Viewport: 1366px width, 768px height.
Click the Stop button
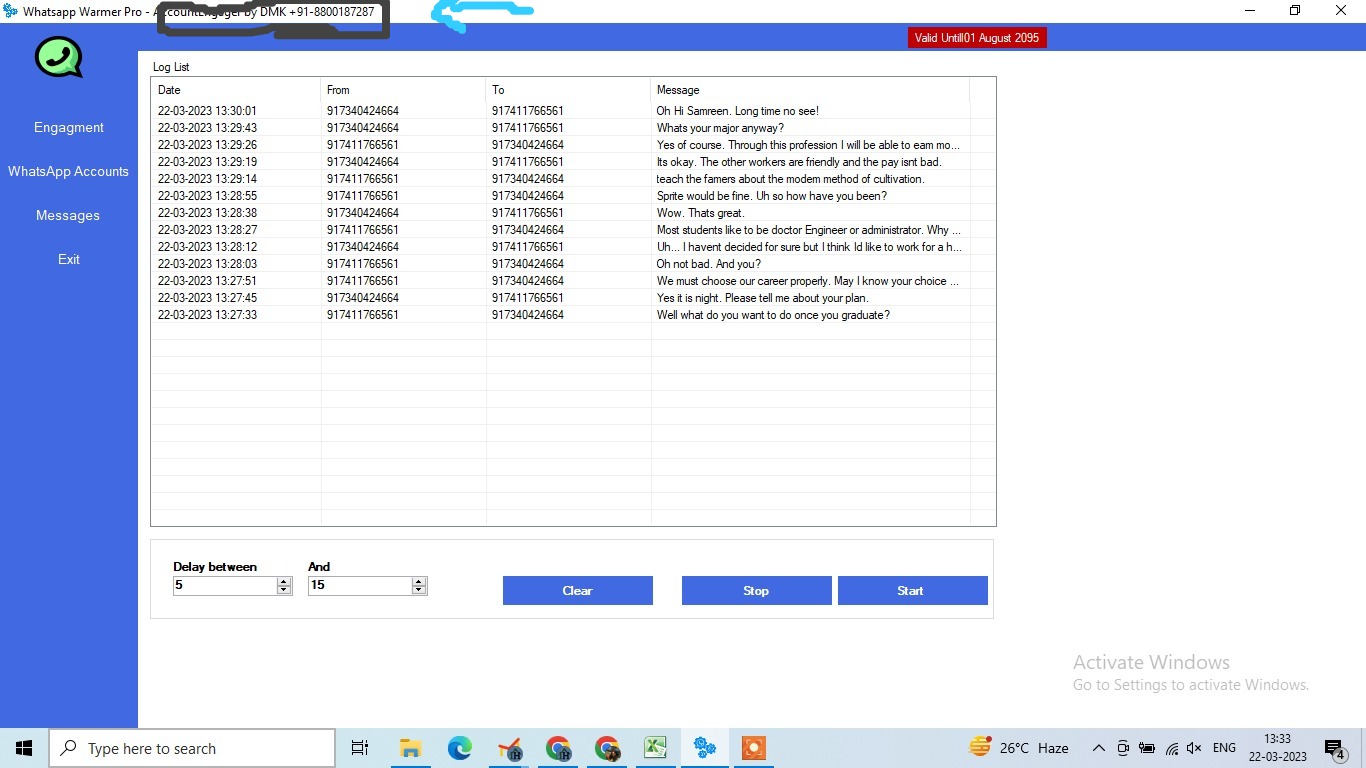(x=757, y=590)
